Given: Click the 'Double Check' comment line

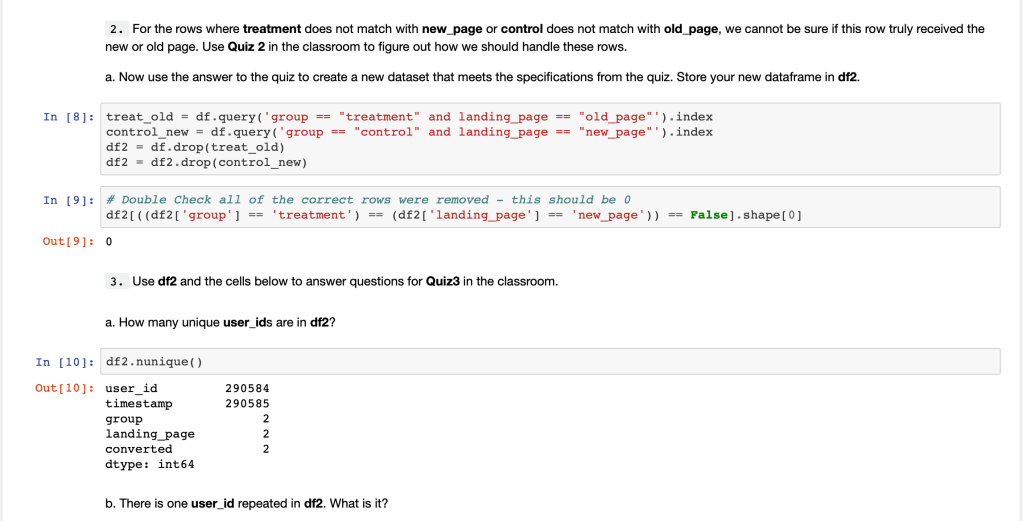Looking at the screenshot, I should [x=368, y=200].
